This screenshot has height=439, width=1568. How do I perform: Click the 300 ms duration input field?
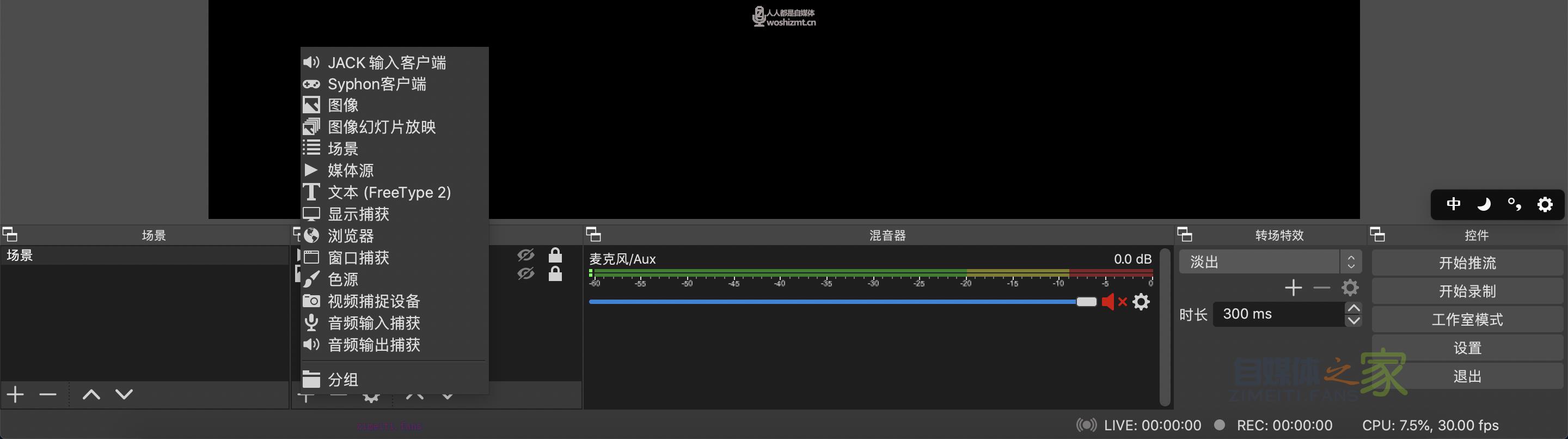tap(1278, 314)
